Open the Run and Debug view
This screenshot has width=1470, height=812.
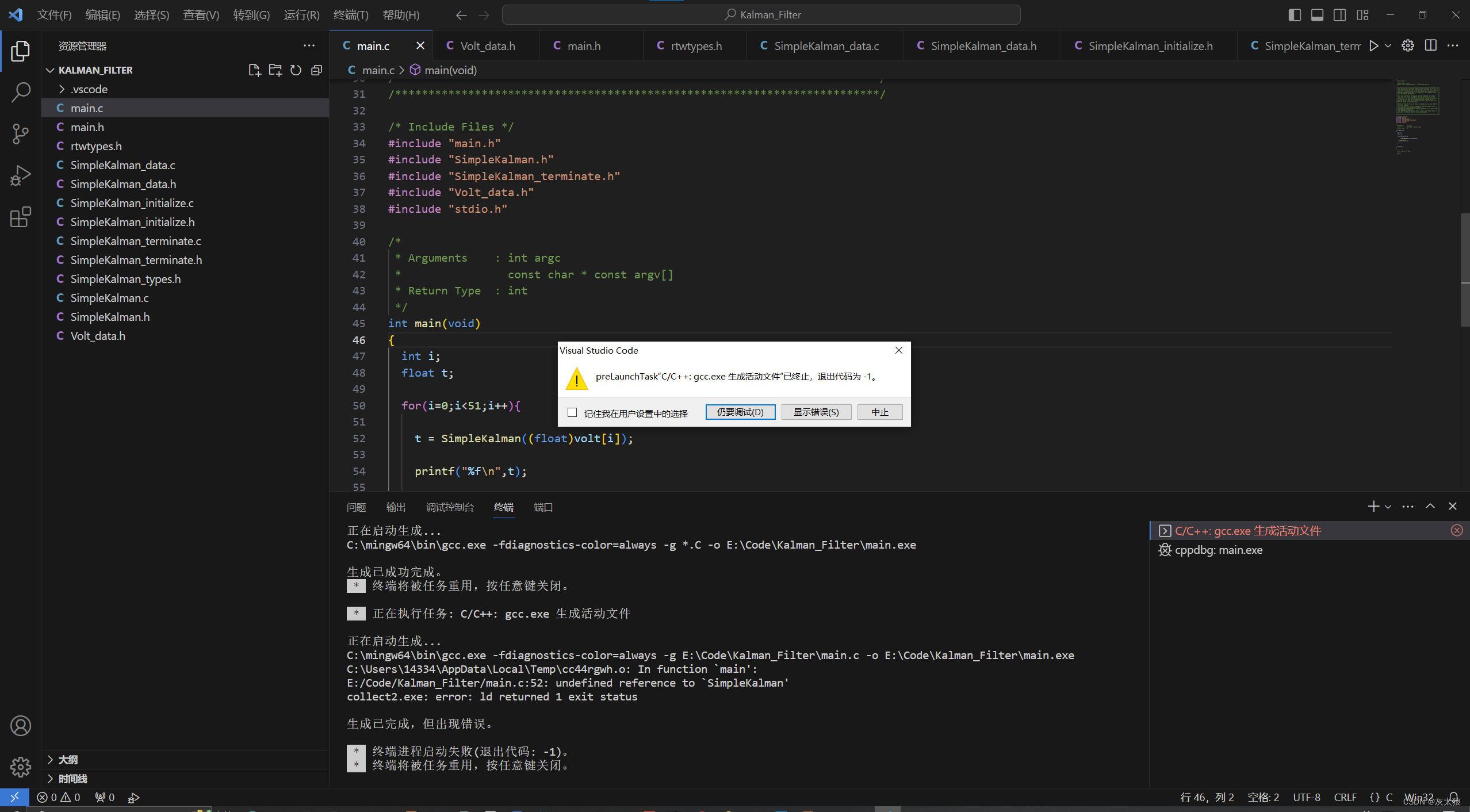[21, 175]
